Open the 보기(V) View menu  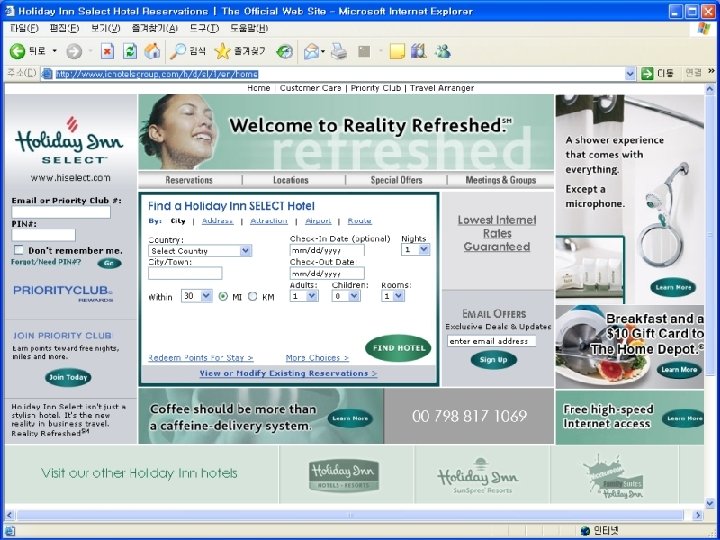[x=105, y=28]
